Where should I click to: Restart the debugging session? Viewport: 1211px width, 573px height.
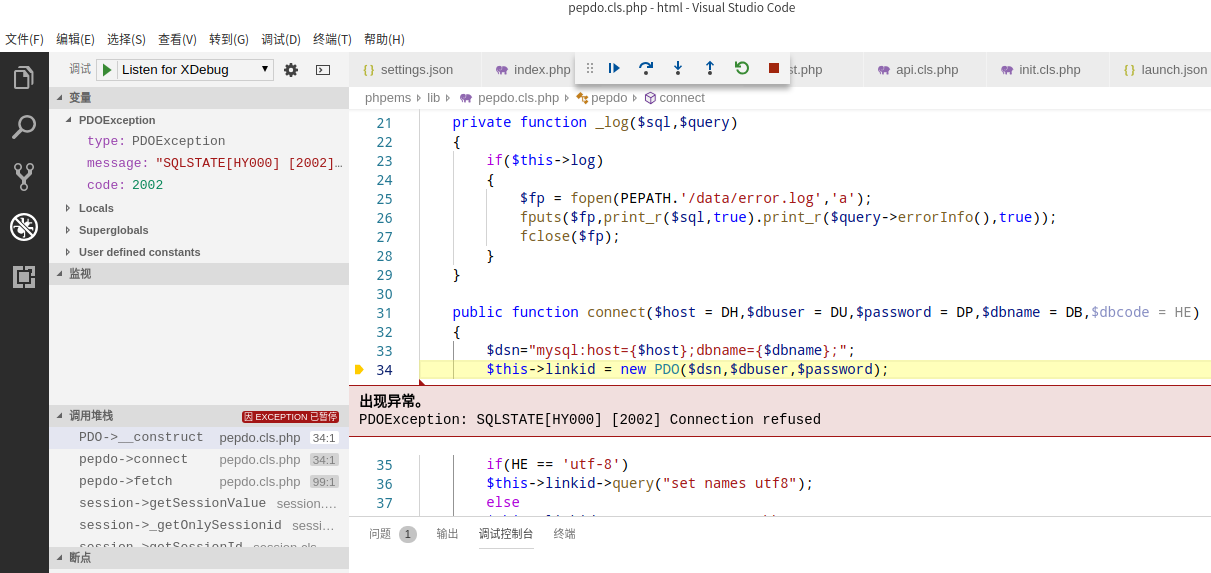(741, 68)
